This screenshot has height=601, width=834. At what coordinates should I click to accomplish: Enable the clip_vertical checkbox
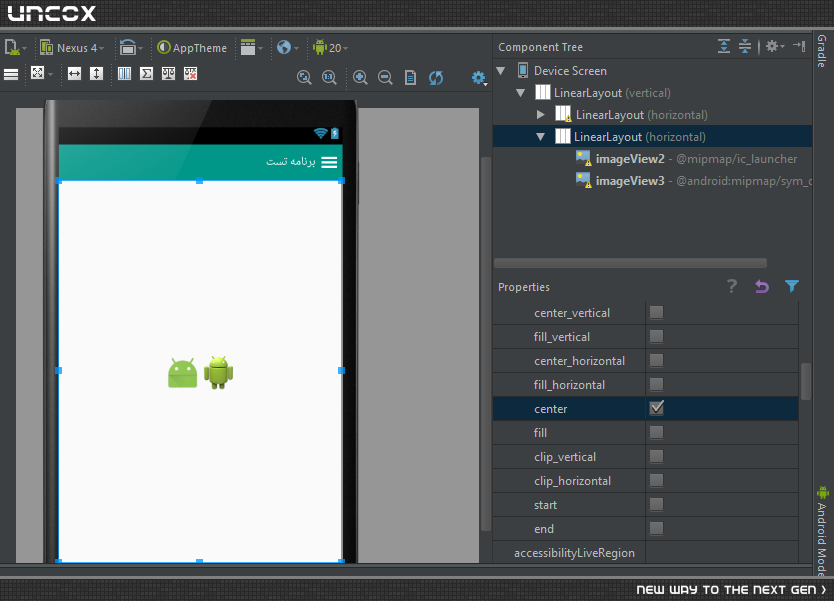[656, 456]
